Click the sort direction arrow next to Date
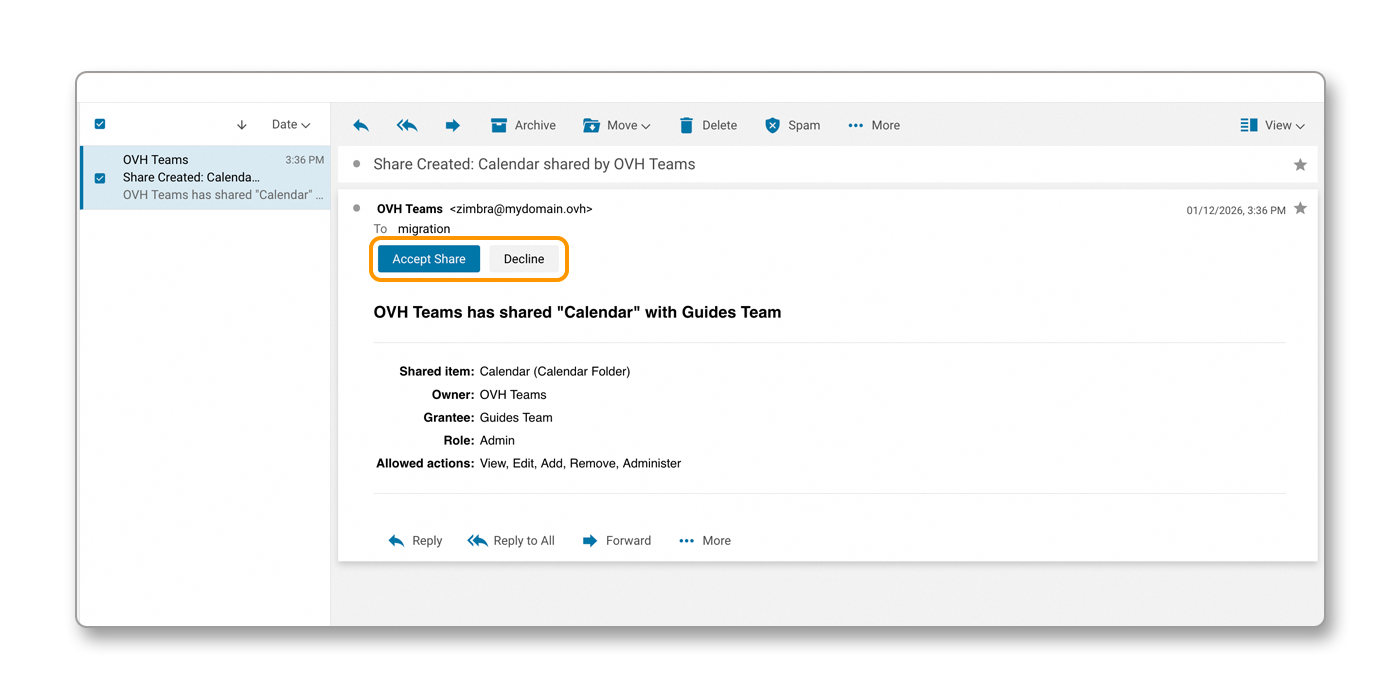The height and width of the screenshot is (700, 1400). (241, 124)
